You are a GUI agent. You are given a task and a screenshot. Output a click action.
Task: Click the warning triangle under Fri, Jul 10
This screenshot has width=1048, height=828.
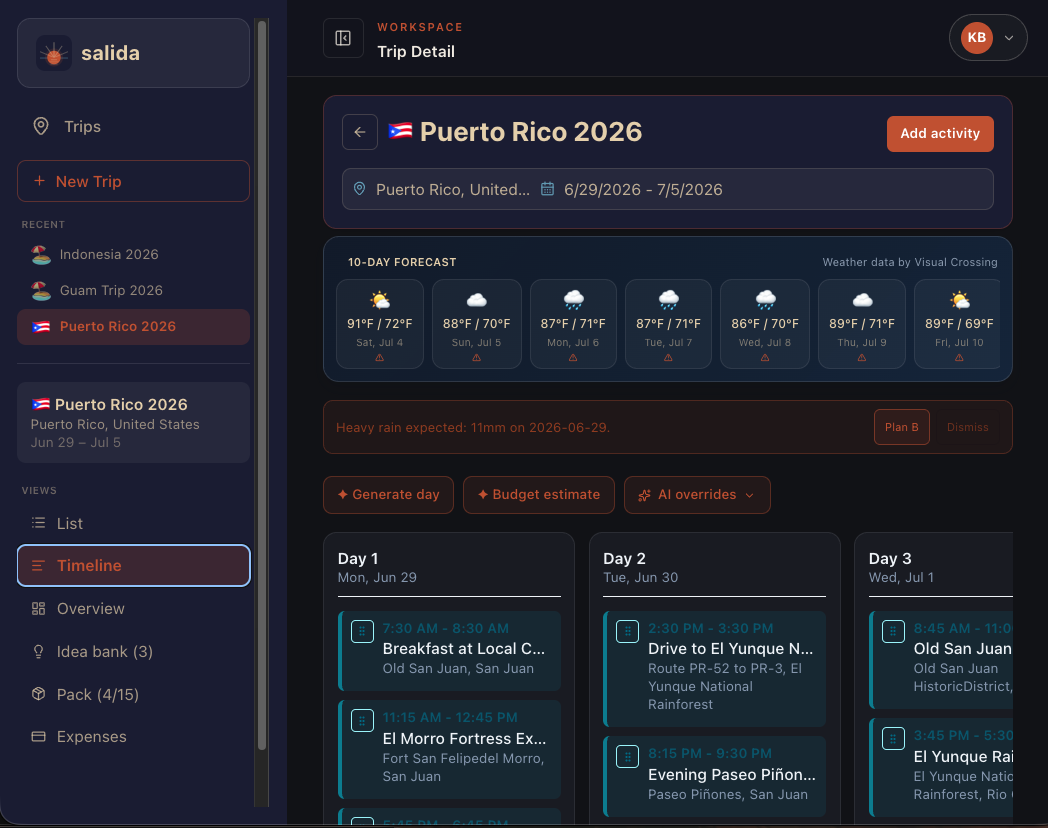[960, 358]
